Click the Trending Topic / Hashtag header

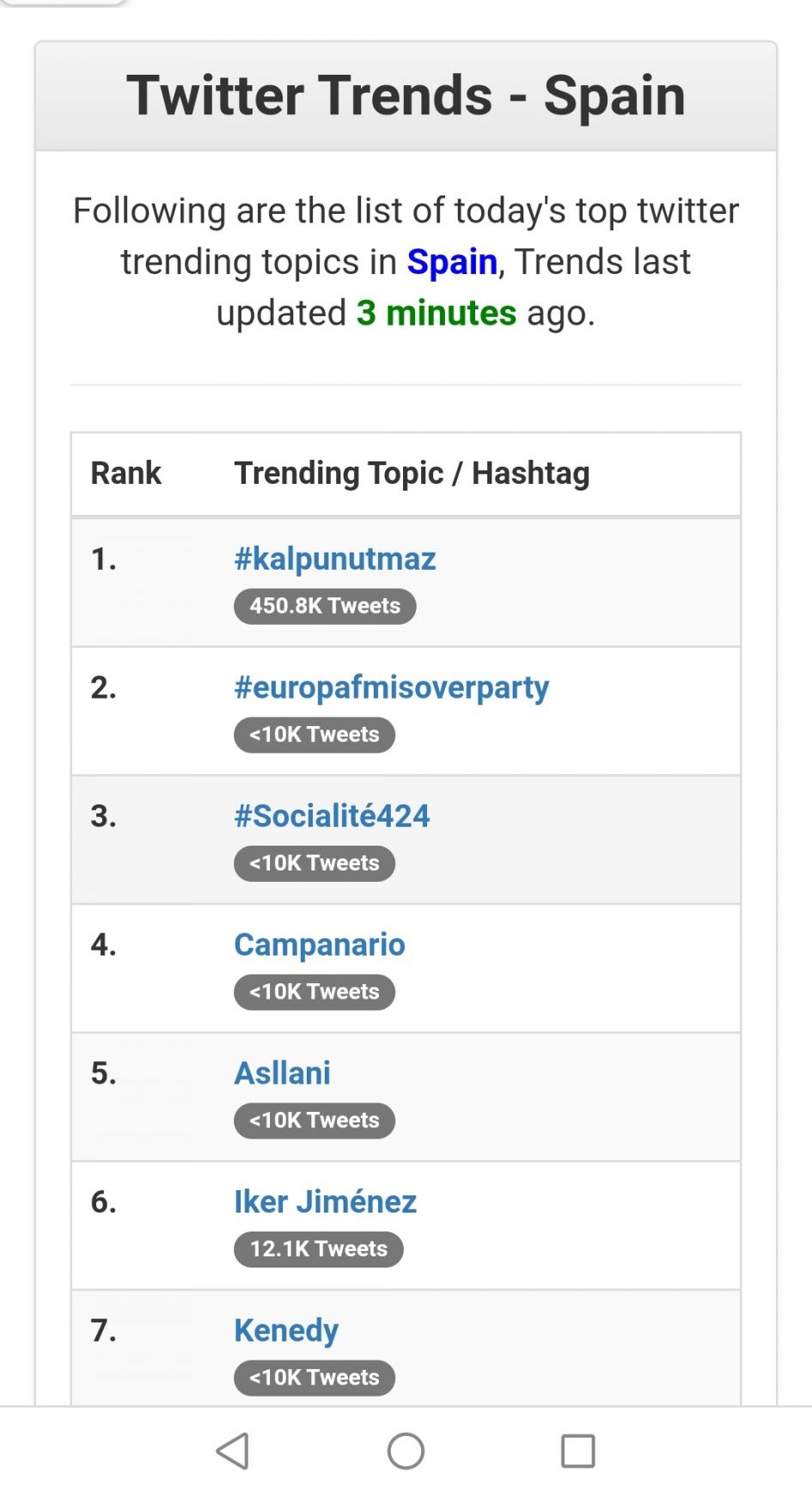coord(412,474)
